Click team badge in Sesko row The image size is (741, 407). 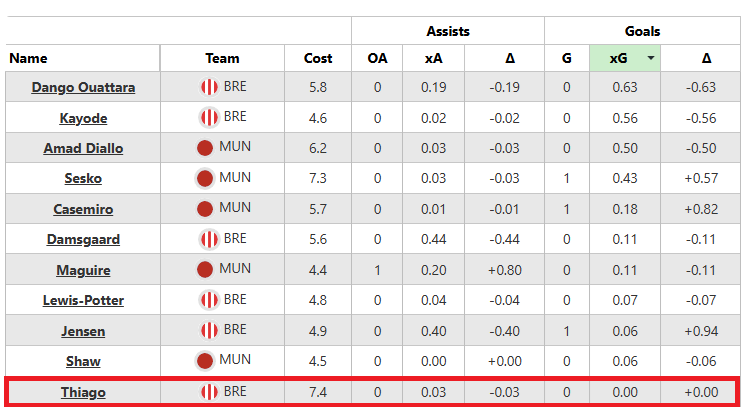205,178
